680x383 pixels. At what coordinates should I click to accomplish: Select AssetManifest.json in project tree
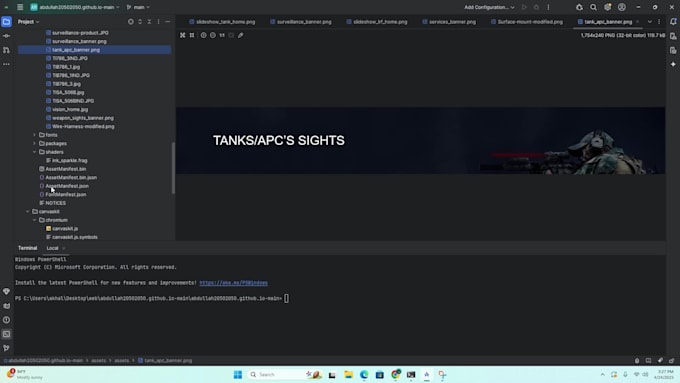pos(67,186)
